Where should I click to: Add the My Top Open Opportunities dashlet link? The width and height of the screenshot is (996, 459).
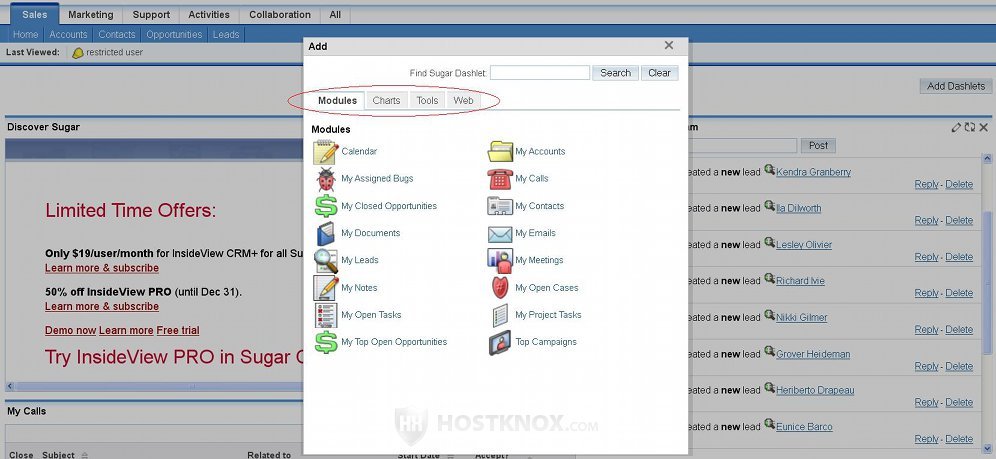(394, 342)
